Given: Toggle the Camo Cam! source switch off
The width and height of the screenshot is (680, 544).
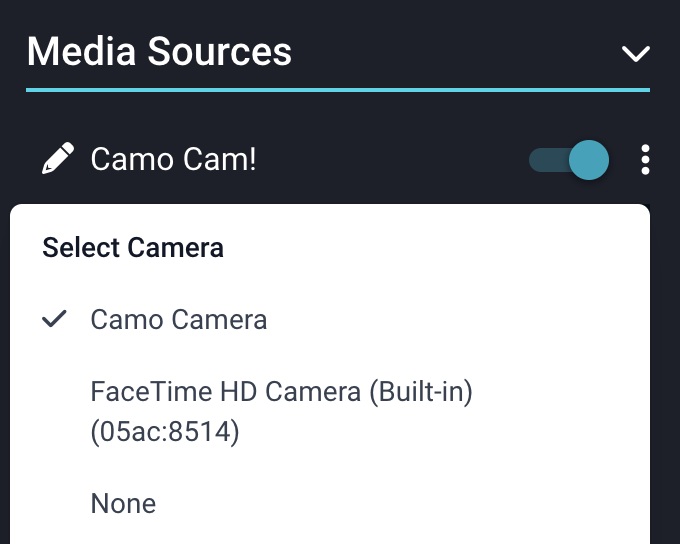Looking at the screenshot, I should tap(569, 159).
